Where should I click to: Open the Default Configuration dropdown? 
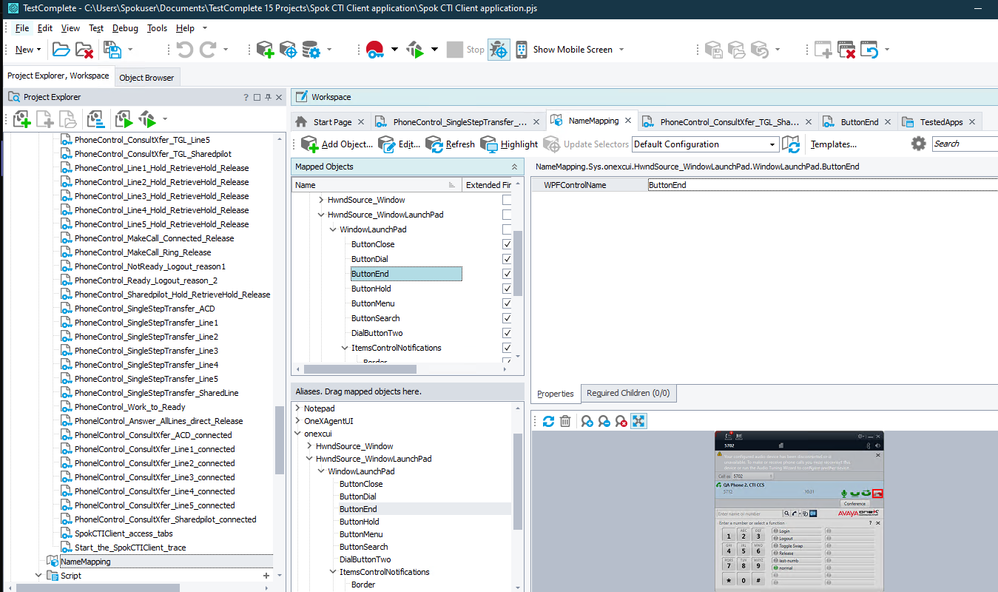click(x=772, y=144)
